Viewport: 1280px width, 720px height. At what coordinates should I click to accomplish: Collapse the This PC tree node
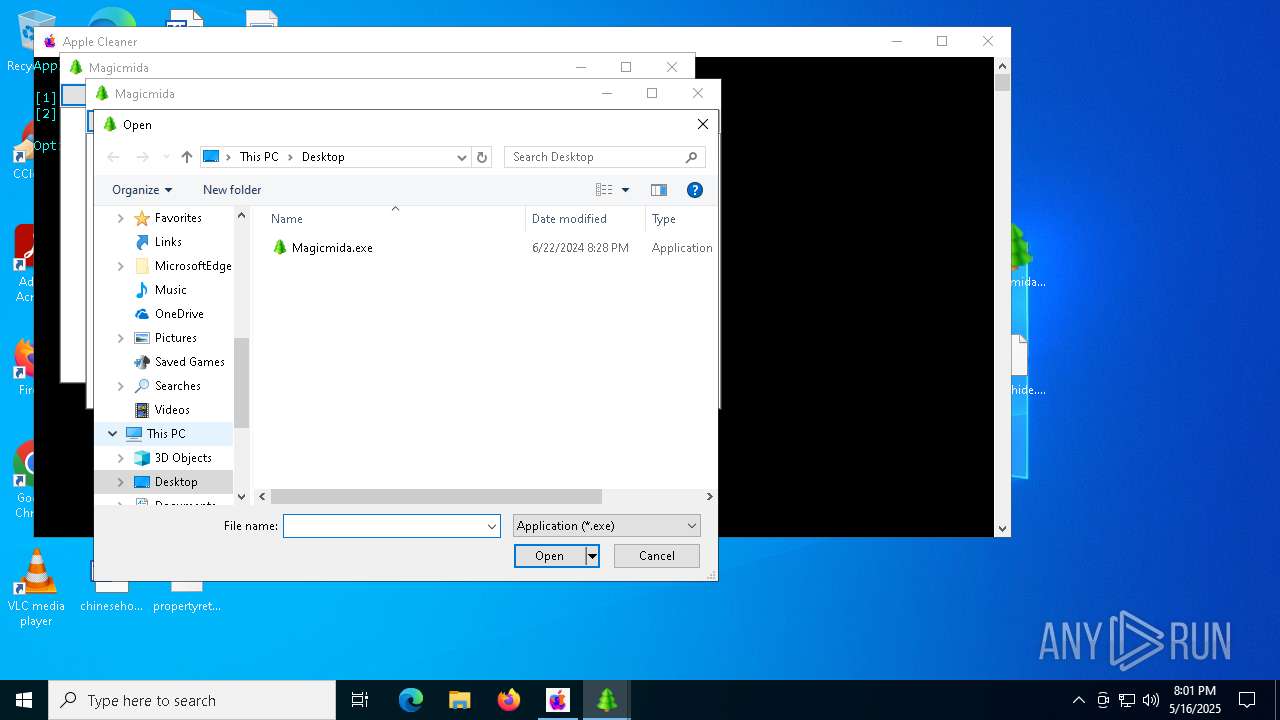tap(112, 434)
